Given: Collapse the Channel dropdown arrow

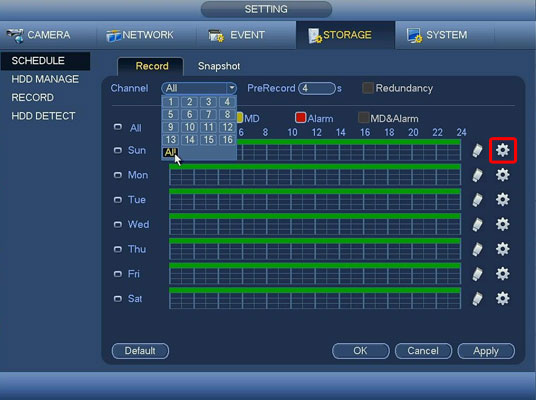Looking at the screenshot, I should pyautogui.click(x=231, y=88).
